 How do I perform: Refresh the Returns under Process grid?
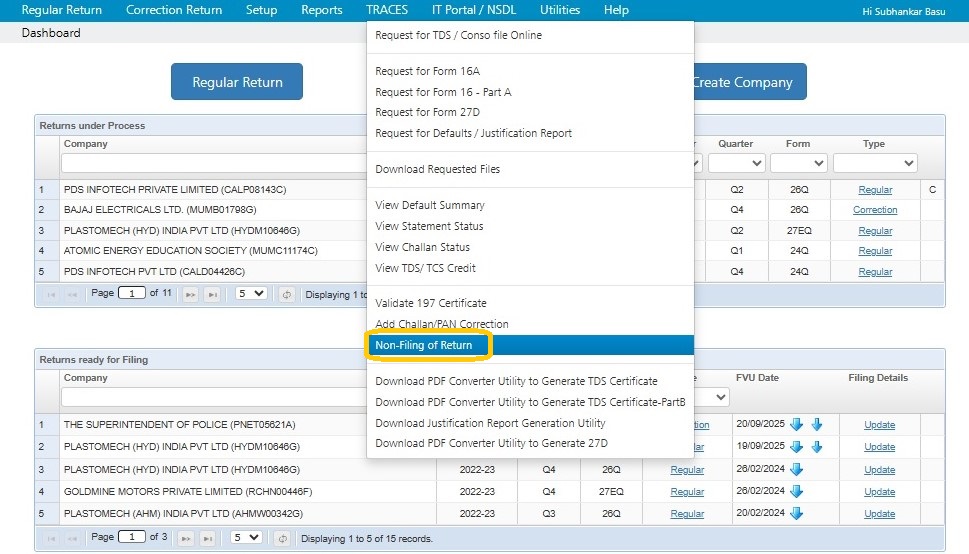[287, 294]
